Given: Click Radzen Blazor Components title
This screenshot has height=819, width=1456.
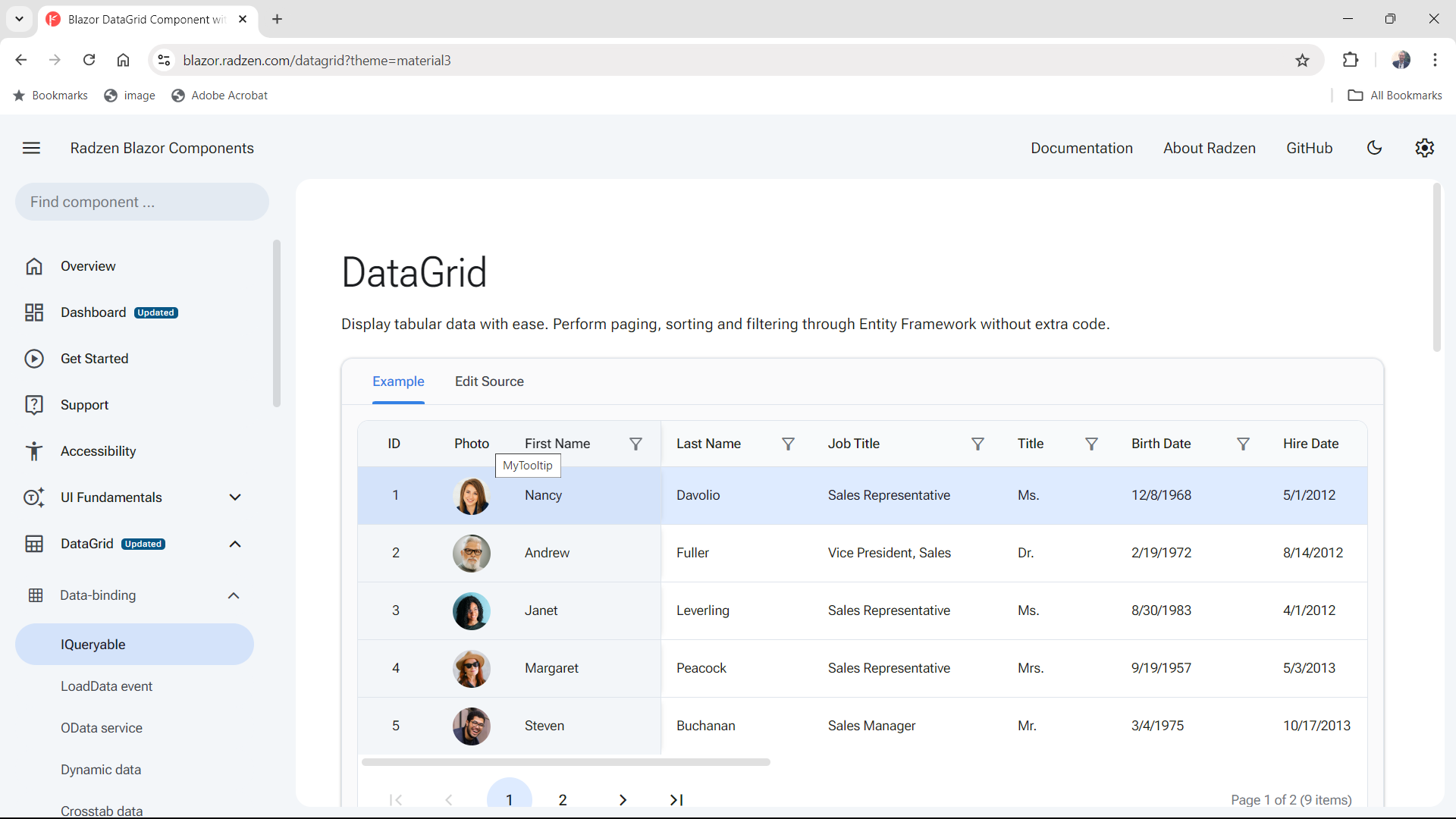Looking at the screenshot, I should pyautogui.click(x=162, y=148).
